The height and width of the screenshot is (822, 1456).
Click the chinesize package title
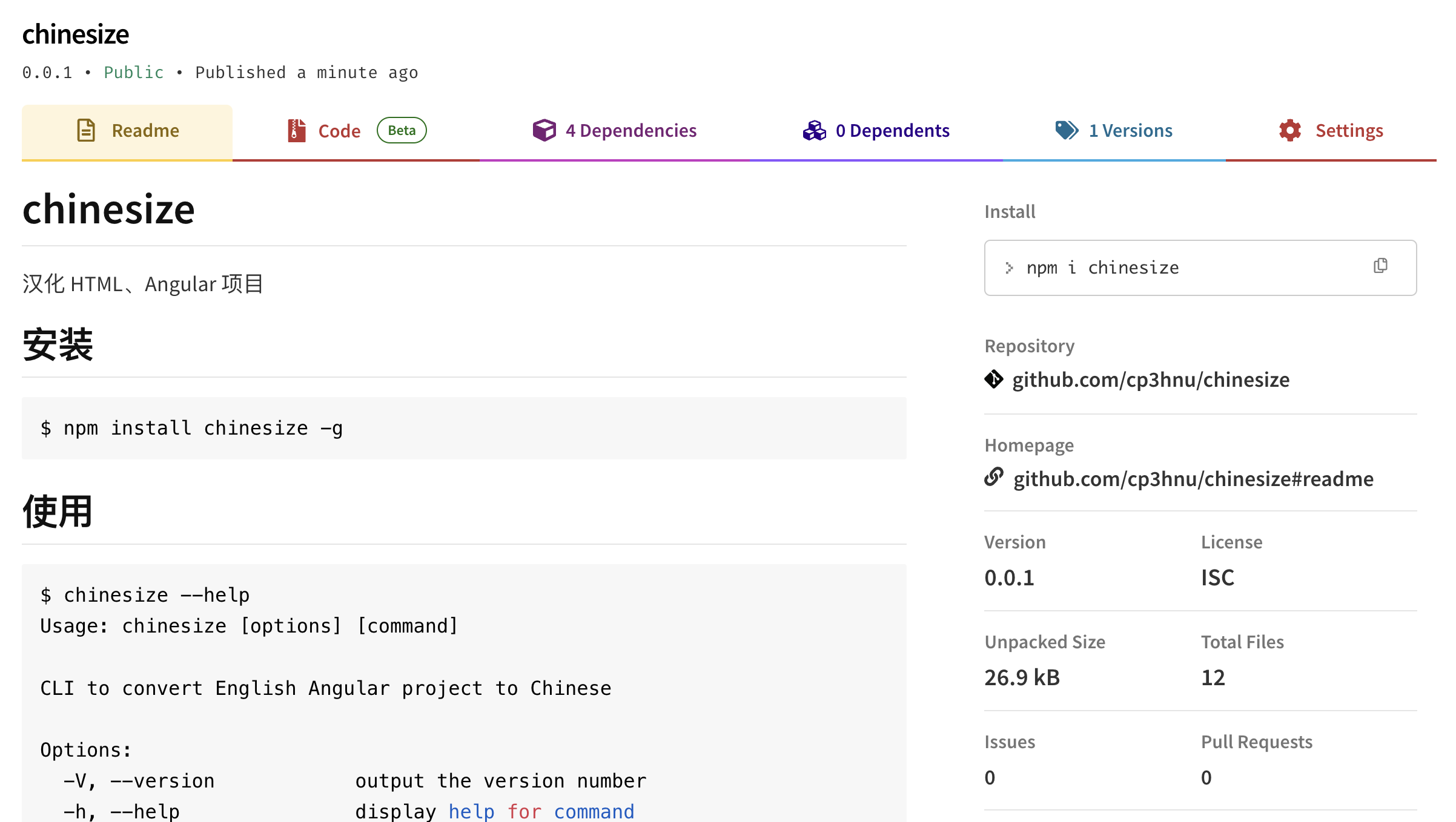(76, 34)
